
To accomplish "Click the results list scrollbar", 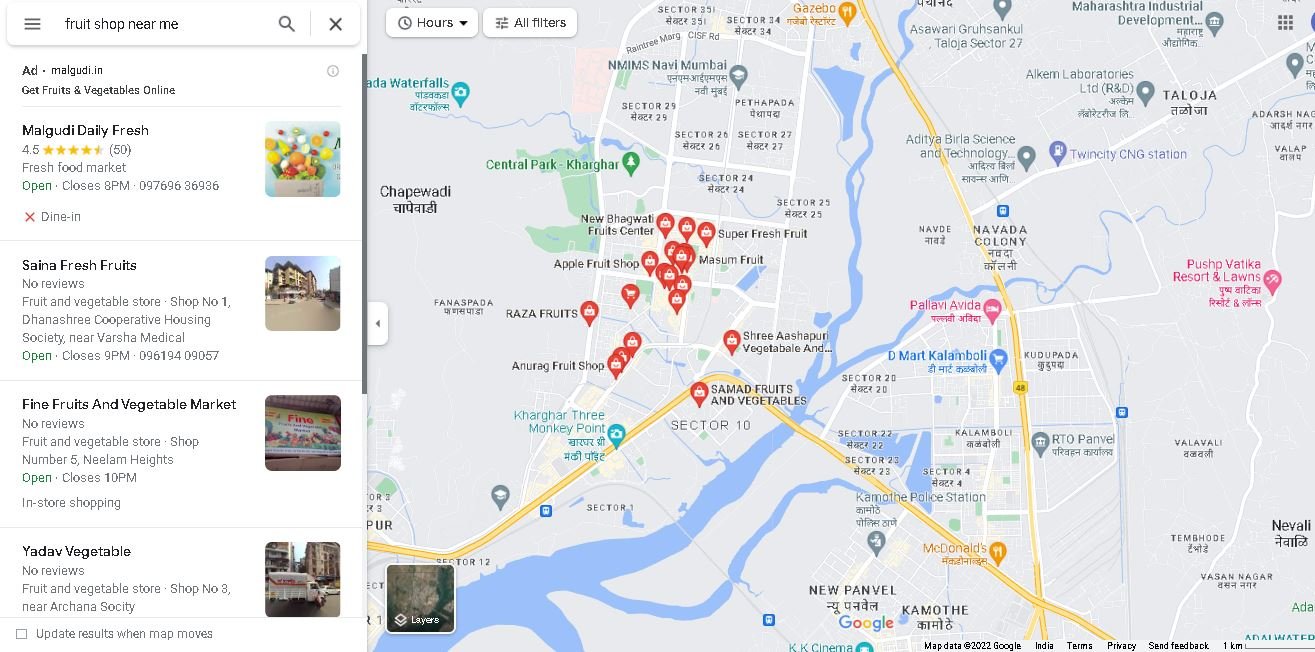I will click(364, 225).
